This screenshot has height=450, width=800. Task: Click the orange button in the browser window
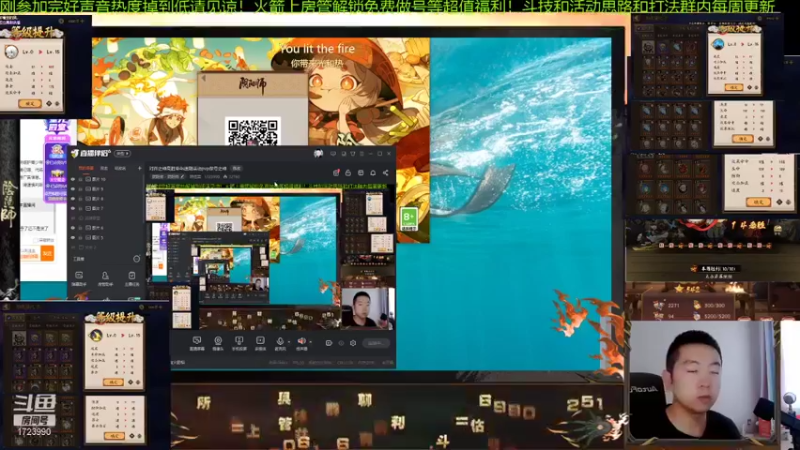(x=47, y=254)
